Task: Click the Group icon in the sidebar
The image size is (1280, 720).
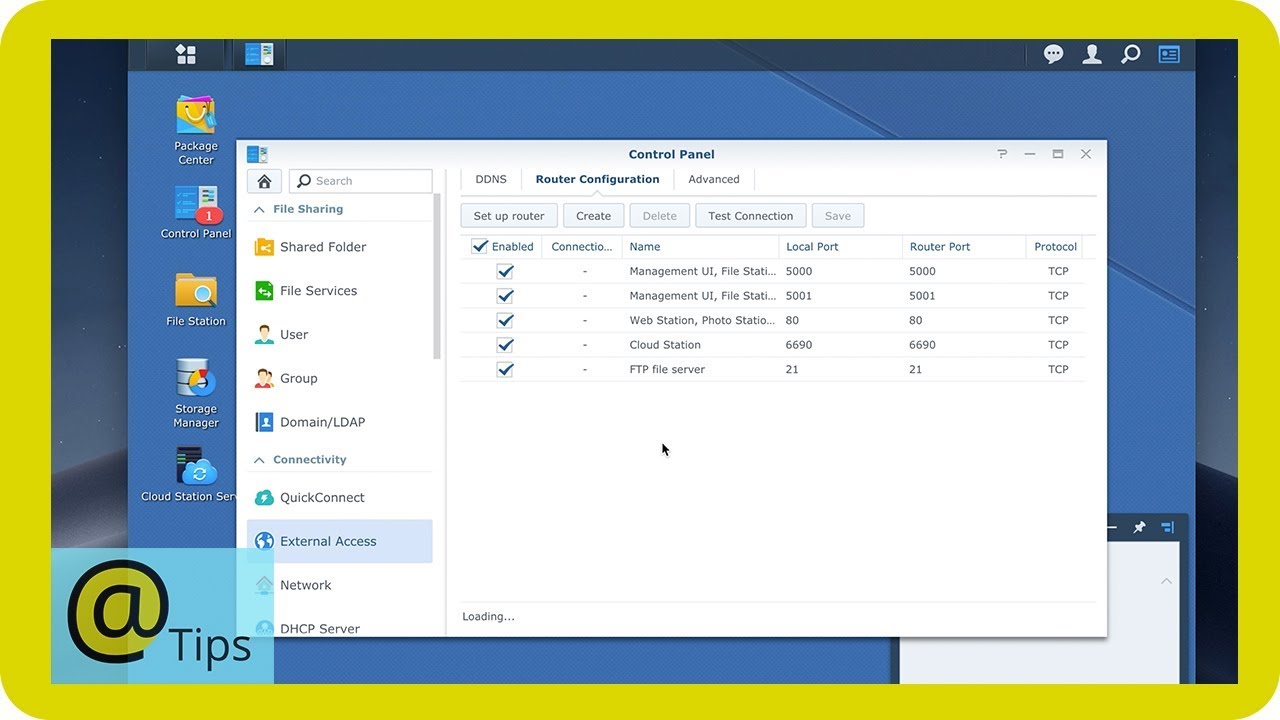Action: pos(264,379)
